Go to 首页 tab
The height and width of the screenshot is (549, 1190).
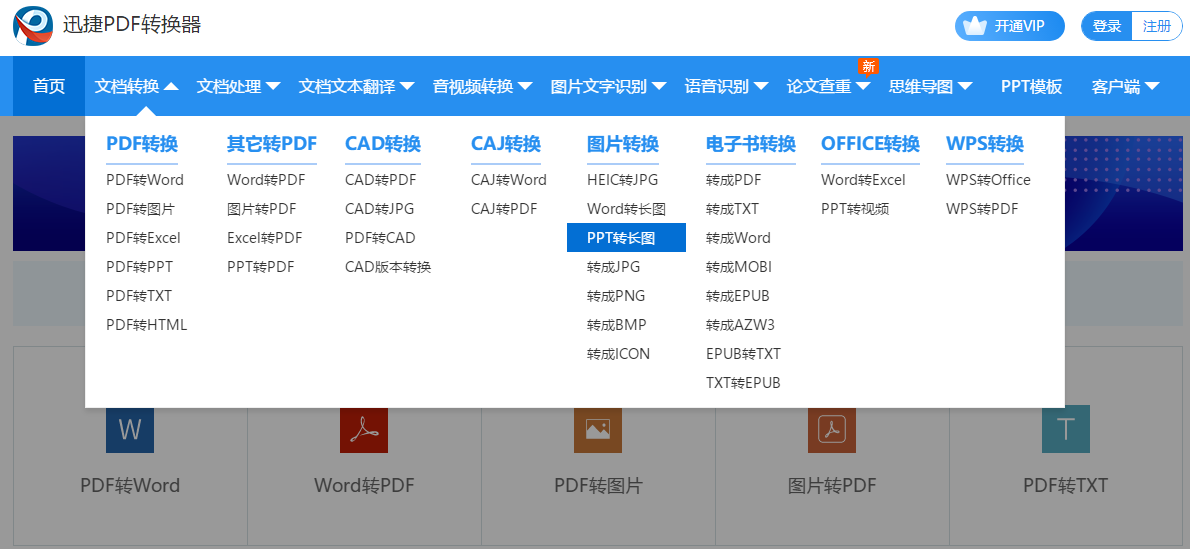click(49, 87)
